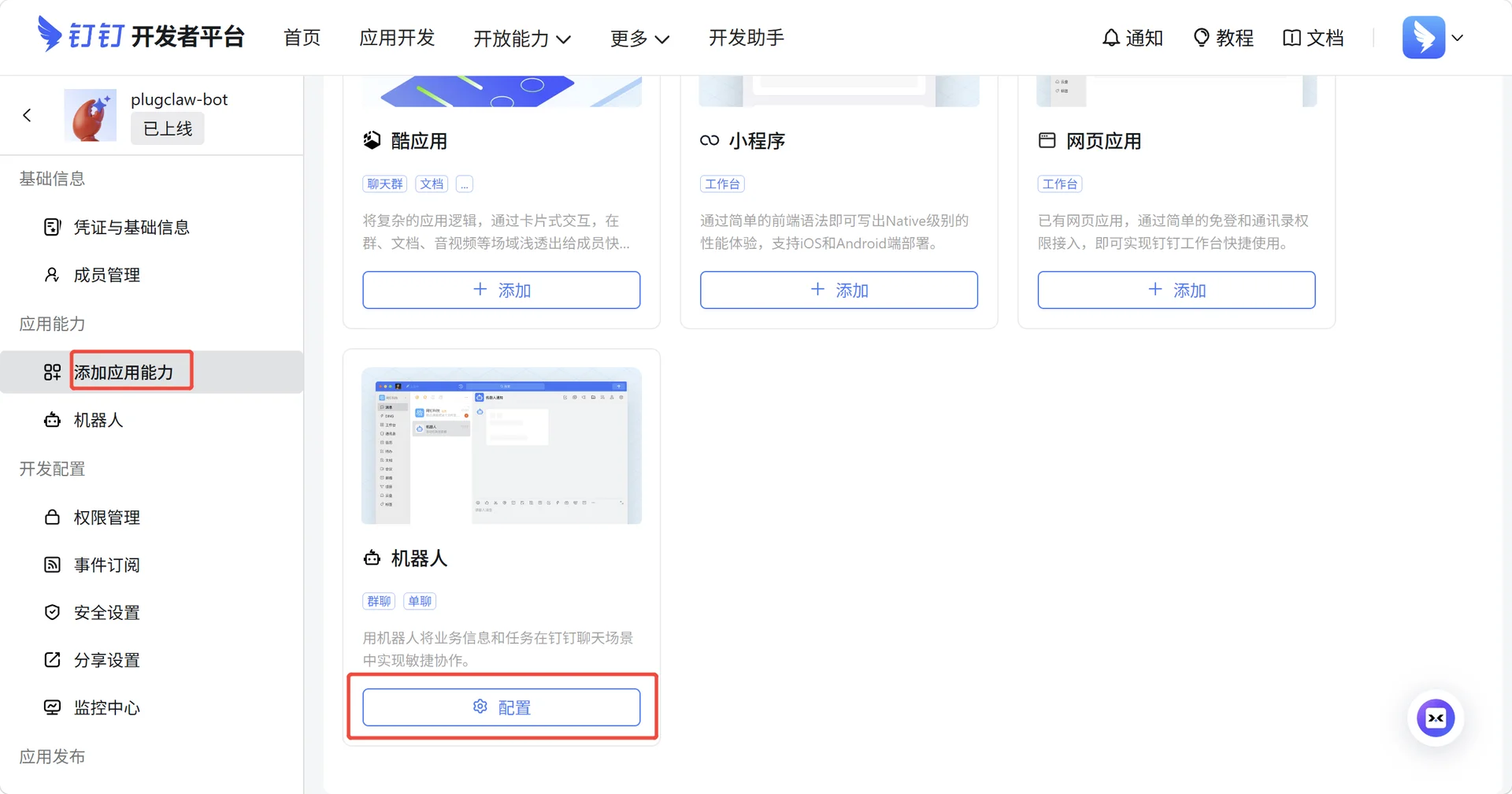Click the 酷应用 card title icon
Screen dimensions: 1512x794
[372, 140]
